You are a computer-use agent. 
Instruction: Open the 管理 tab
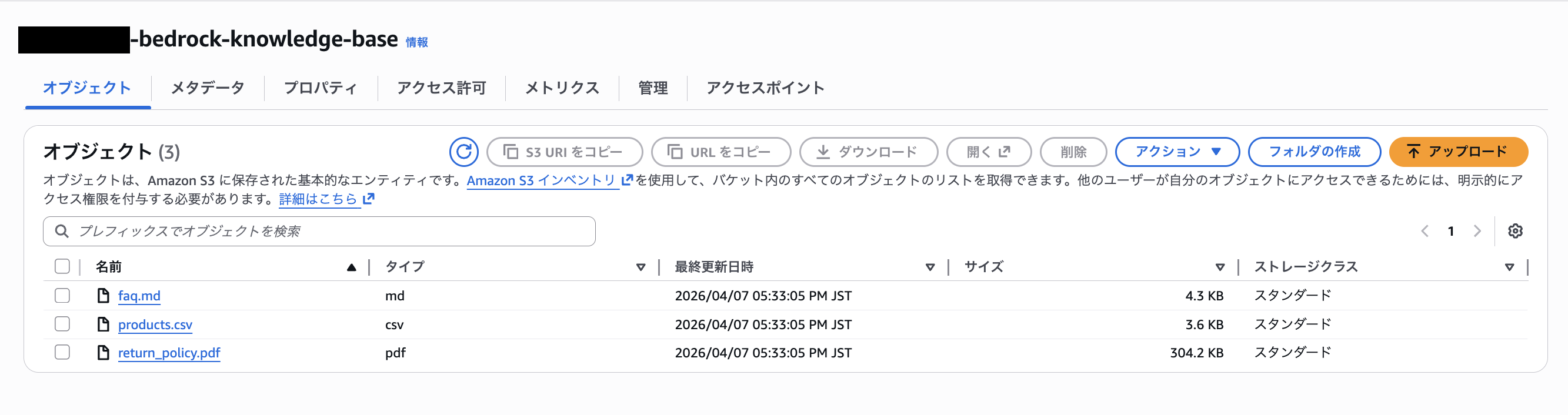[x=652, y=88]
